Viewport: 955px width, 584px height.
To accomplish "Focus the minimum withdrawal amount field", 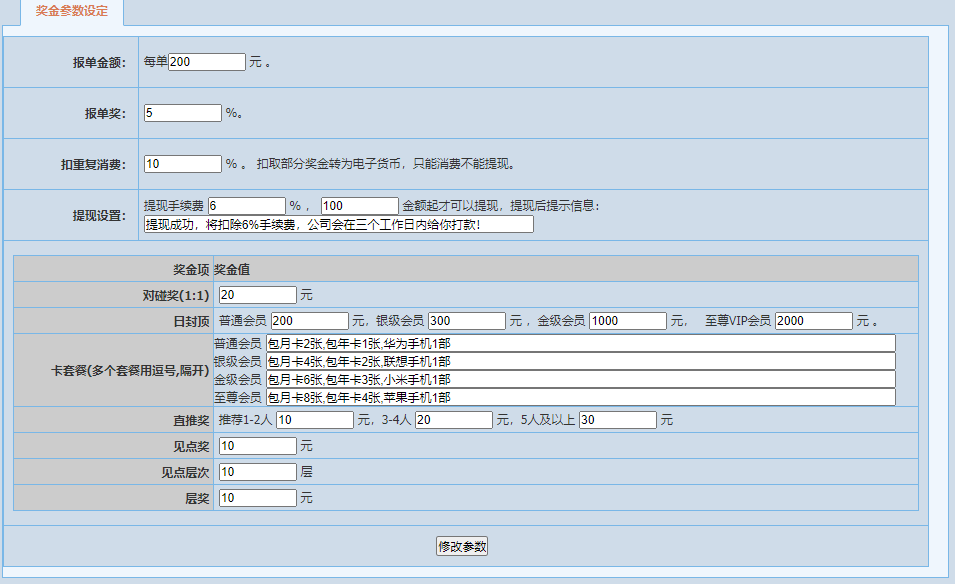I will point(360,206).
